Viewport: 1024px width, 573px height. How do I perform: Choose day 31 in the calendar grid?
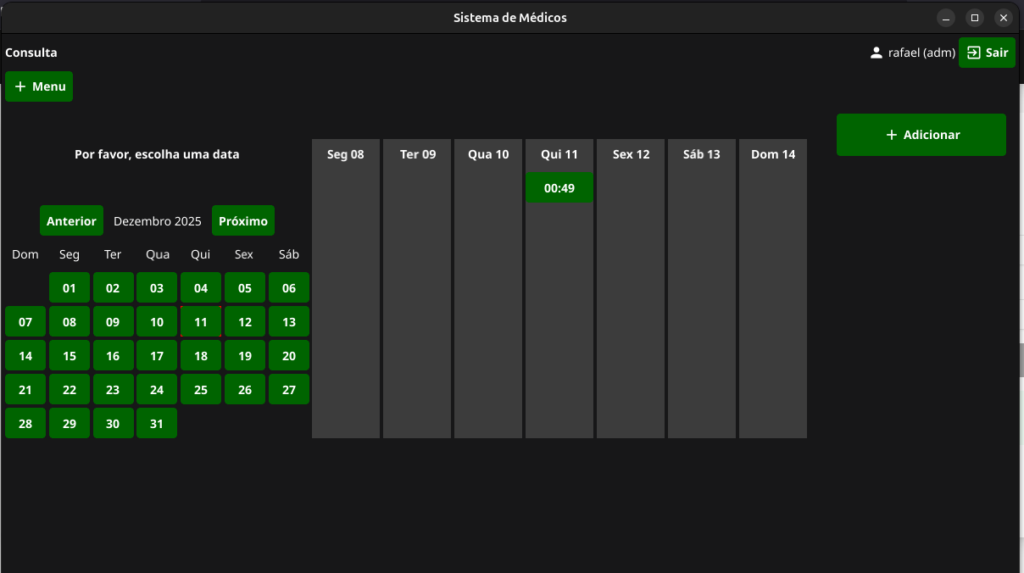[157, 423]
